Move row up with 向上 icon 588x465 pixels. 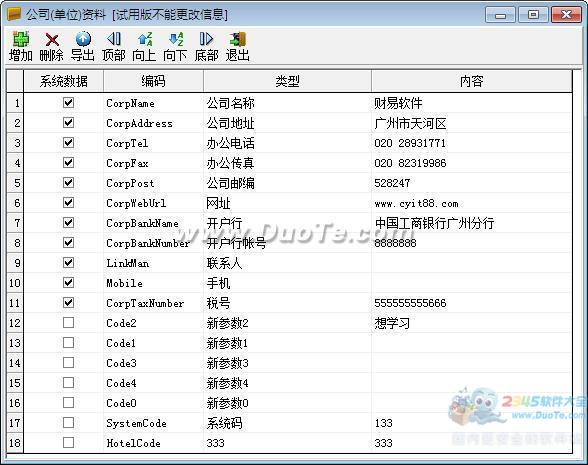145,39
